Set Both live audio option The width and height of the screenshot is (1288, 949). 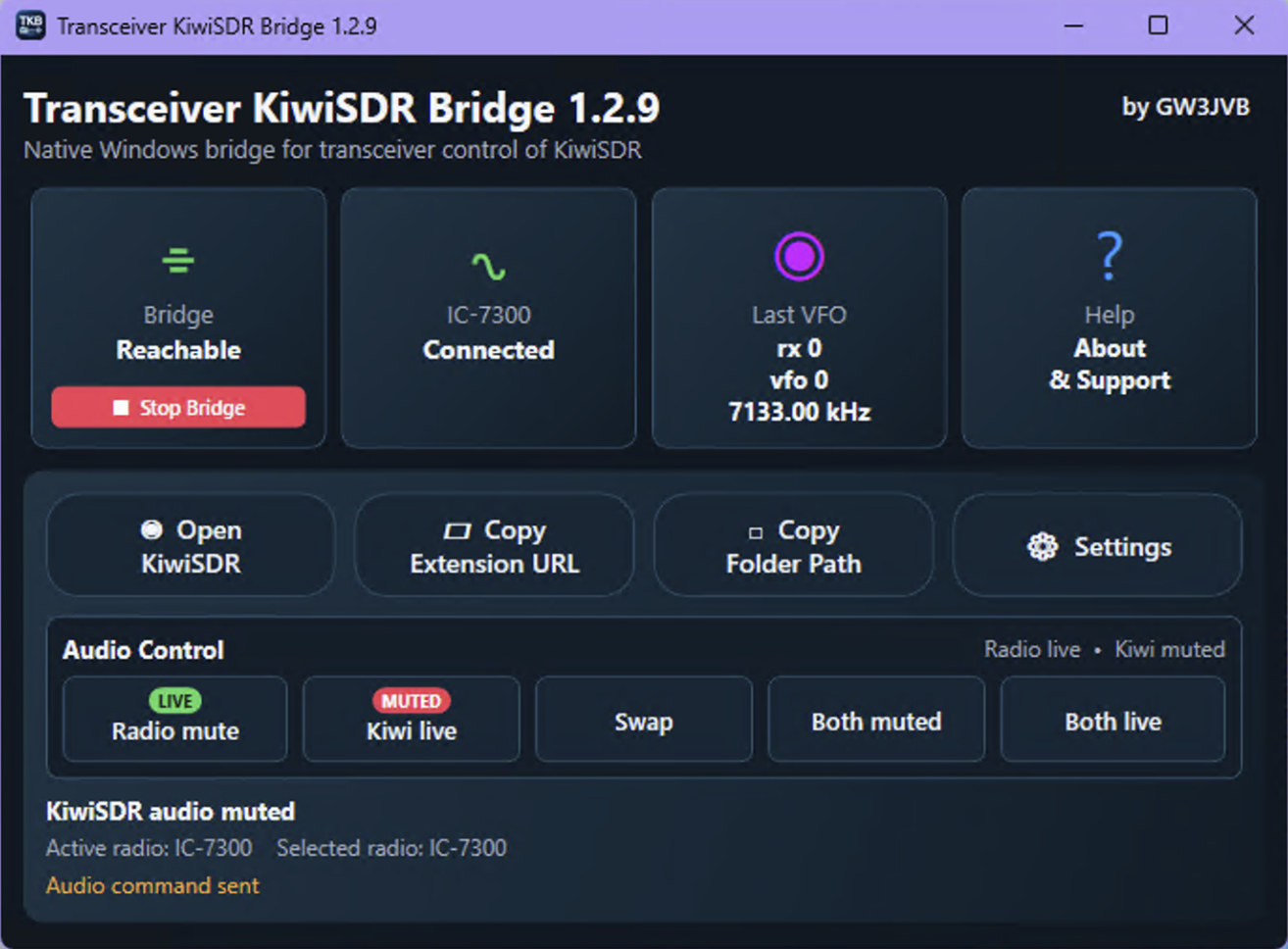tap(1113, 719)
